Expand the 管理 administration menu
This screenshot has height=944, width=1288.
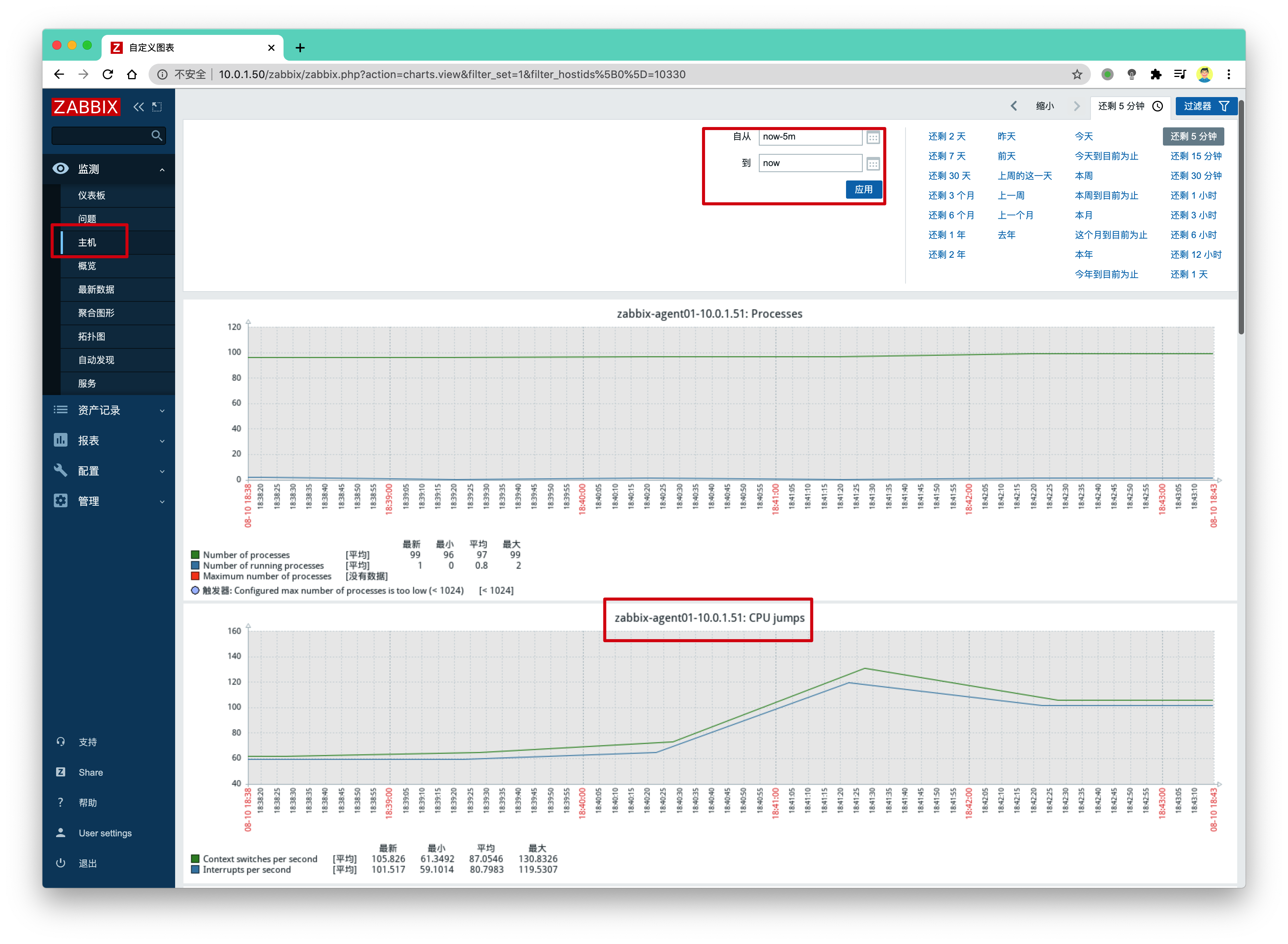[x=108, y=501]
